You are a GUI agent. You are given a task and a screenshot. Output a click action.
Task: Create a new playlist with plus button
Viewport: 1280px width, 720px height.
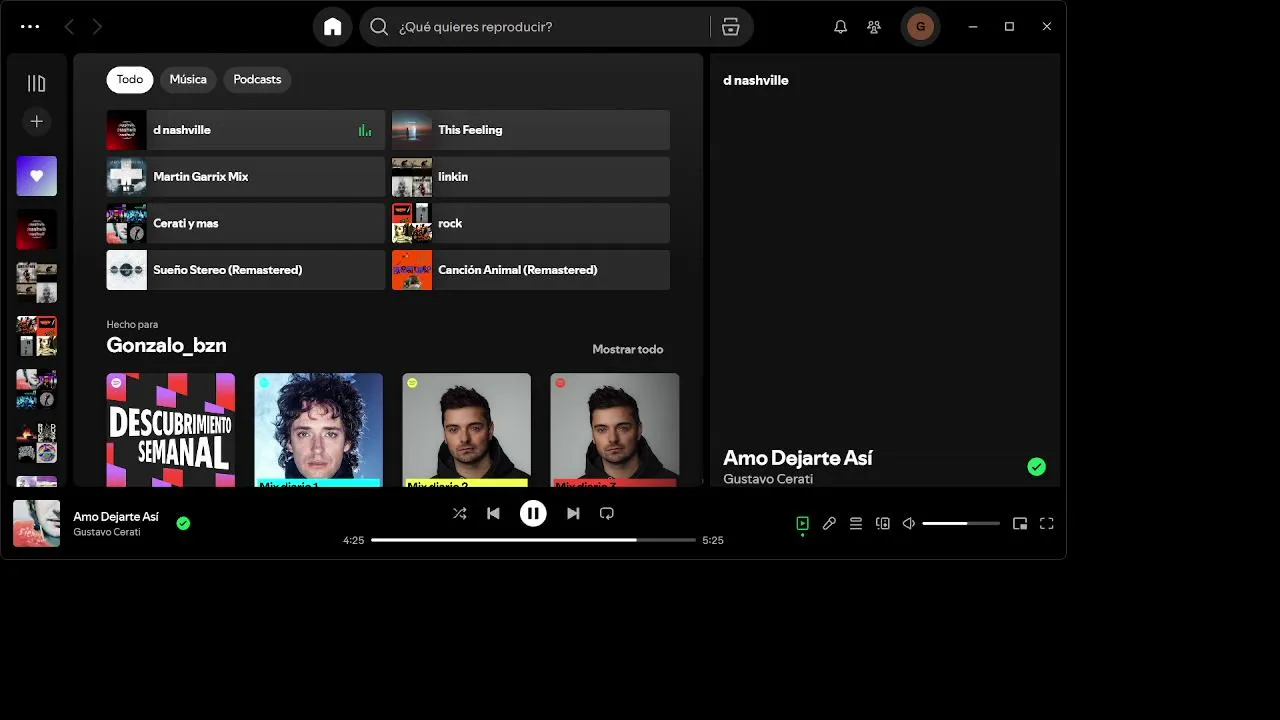tap(36, 121)
